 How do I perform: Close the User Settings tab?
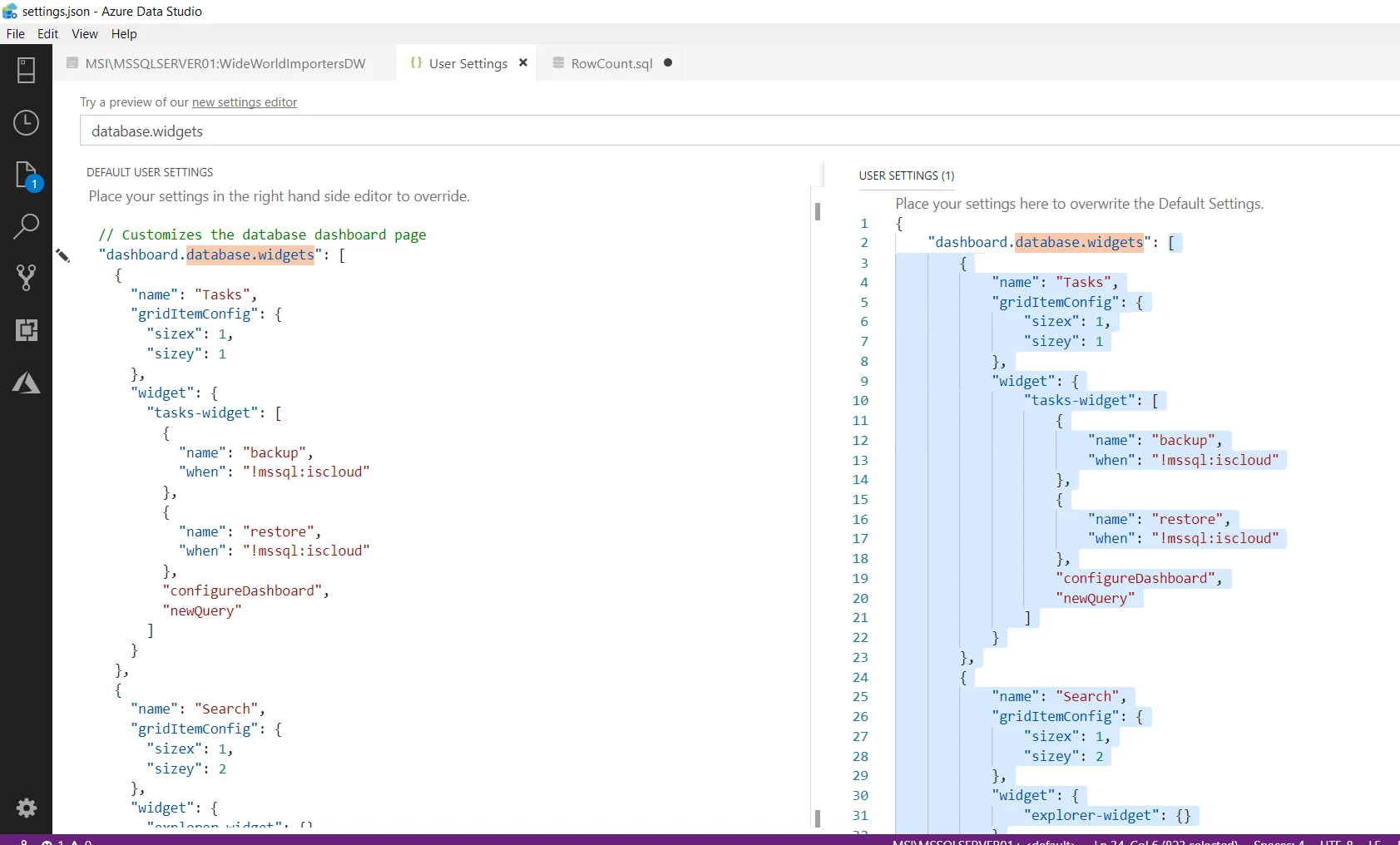point(523,62)
